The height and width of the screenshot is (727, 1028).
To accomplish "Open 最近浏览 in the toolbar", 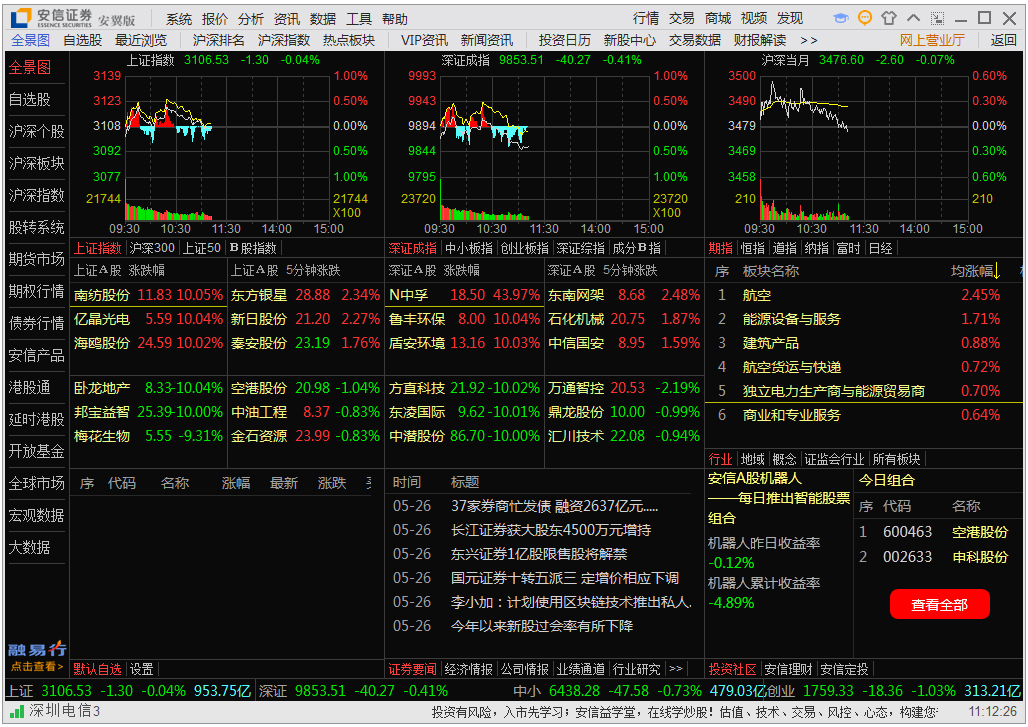I will [x=141, y=41].
